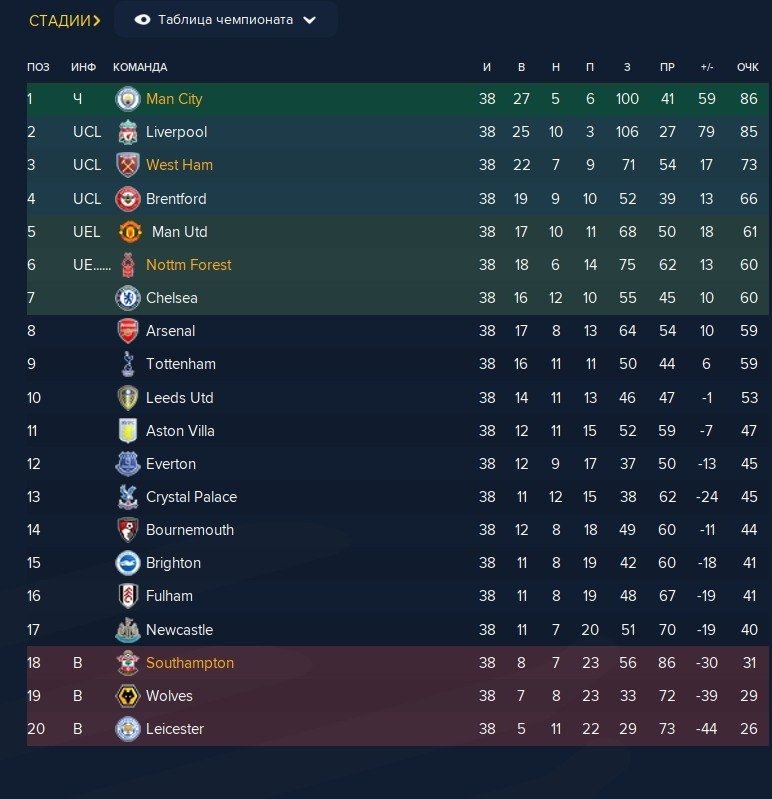Click the Man Utd crest icon
Screen dimensions: 772x799
[x=130, y=232]
